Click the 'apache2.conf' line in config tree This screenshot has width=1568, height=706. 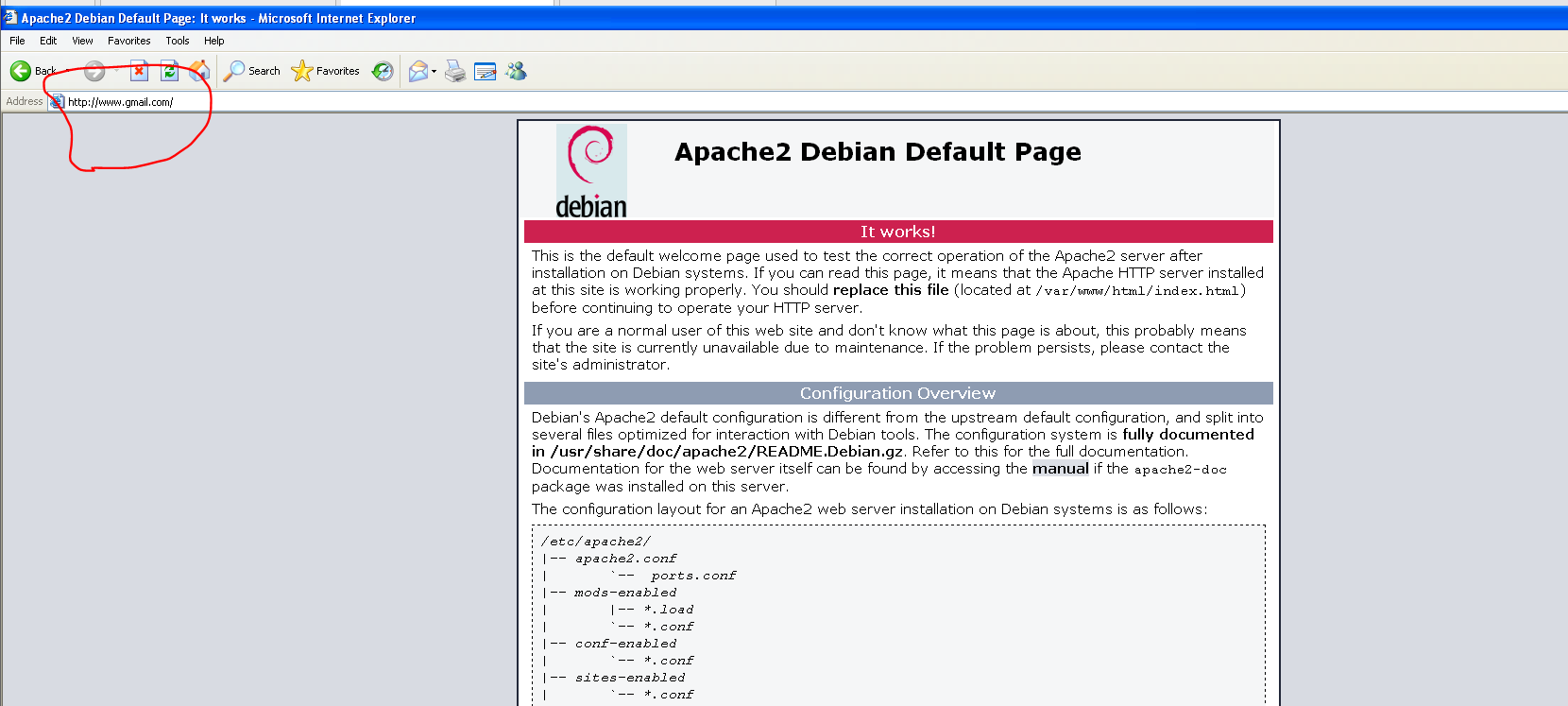pos(626,559)
